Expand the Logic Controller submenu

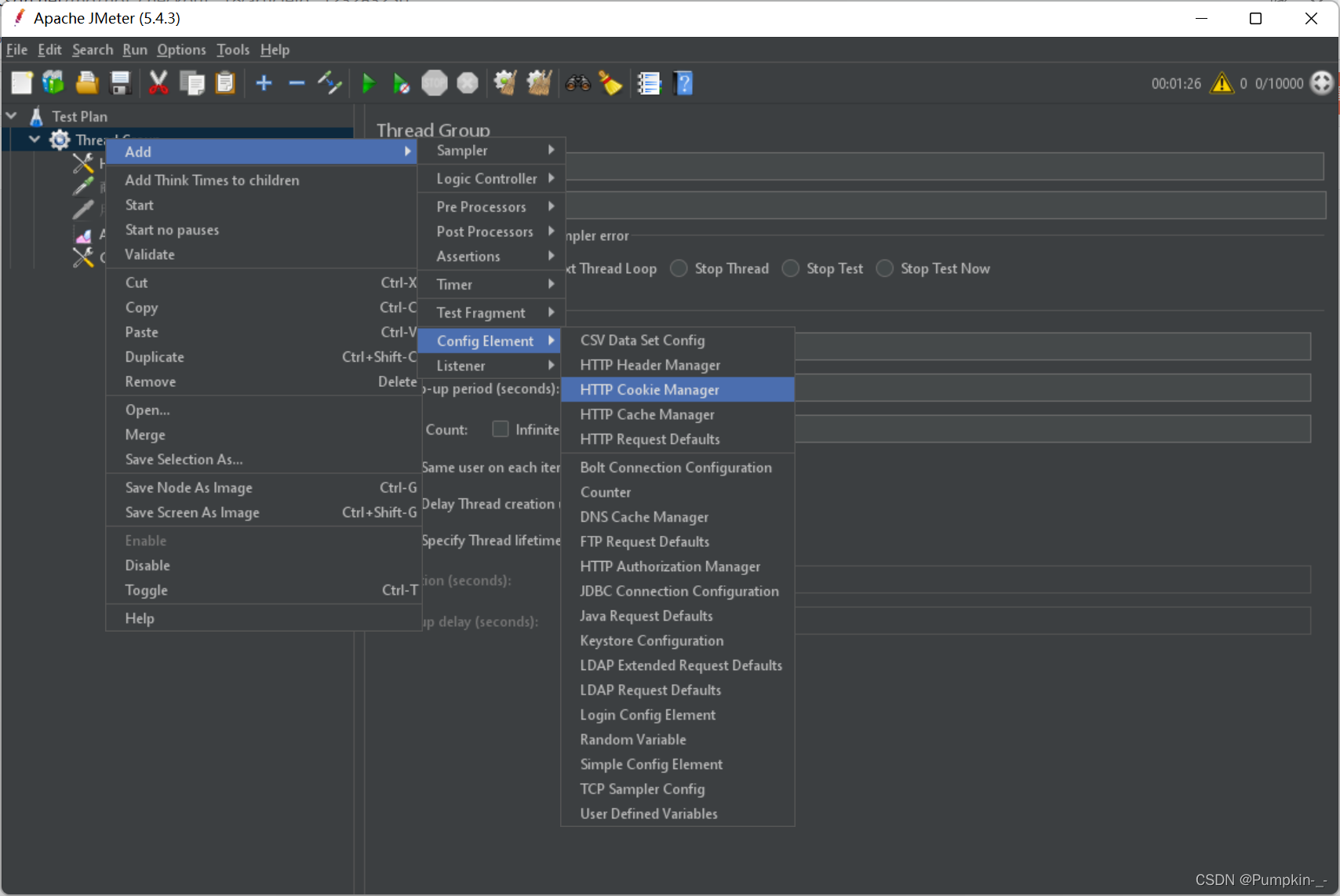click(490, 179)
